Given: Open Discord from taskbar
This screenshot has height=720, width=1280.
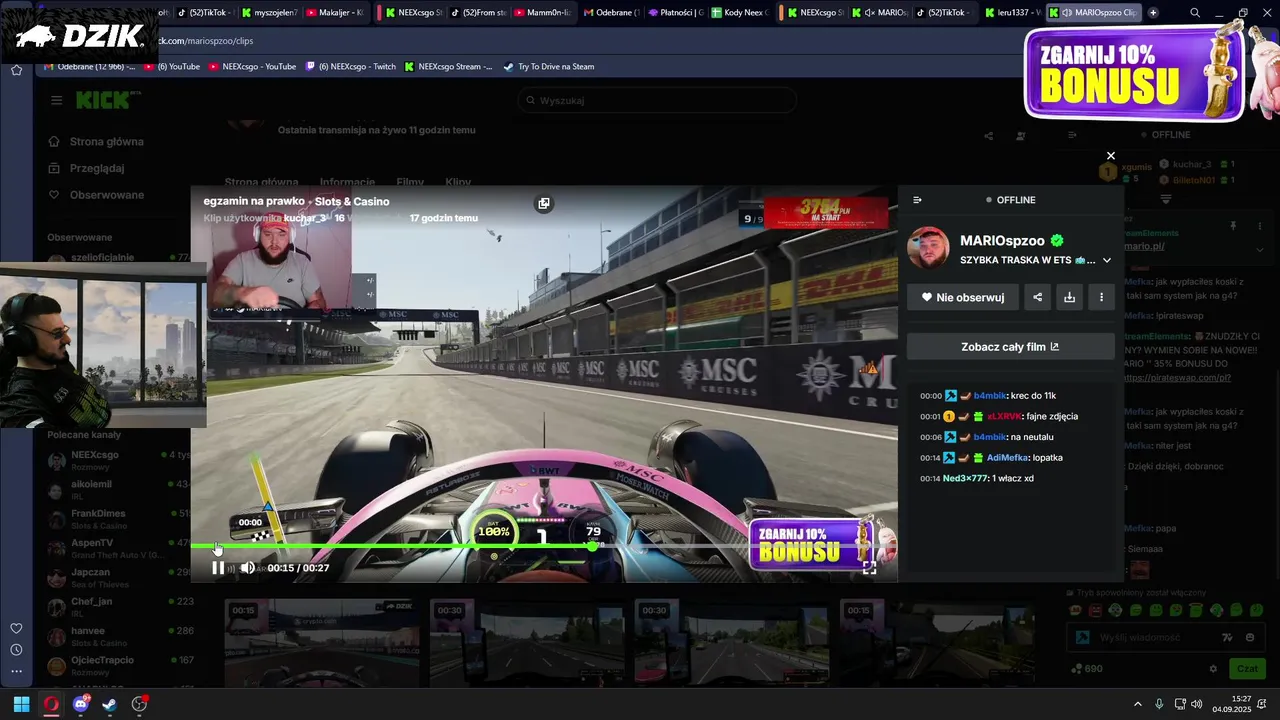Looking at the screenshot, I should tap(81, 704).
